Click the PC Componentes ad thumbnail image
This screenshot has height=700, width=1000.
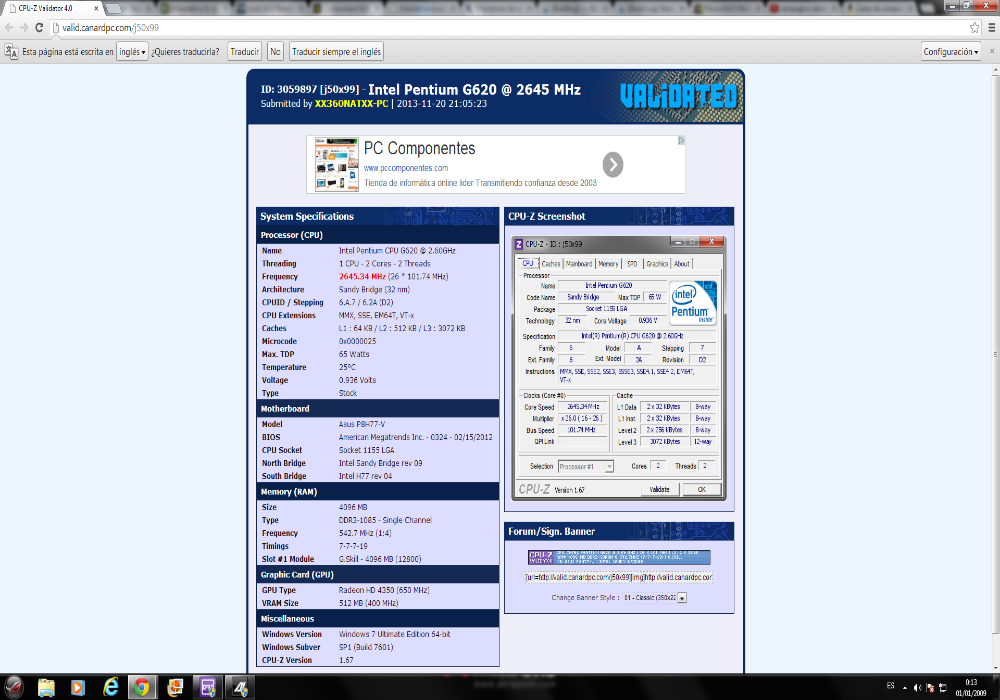[x=337, y=164]
